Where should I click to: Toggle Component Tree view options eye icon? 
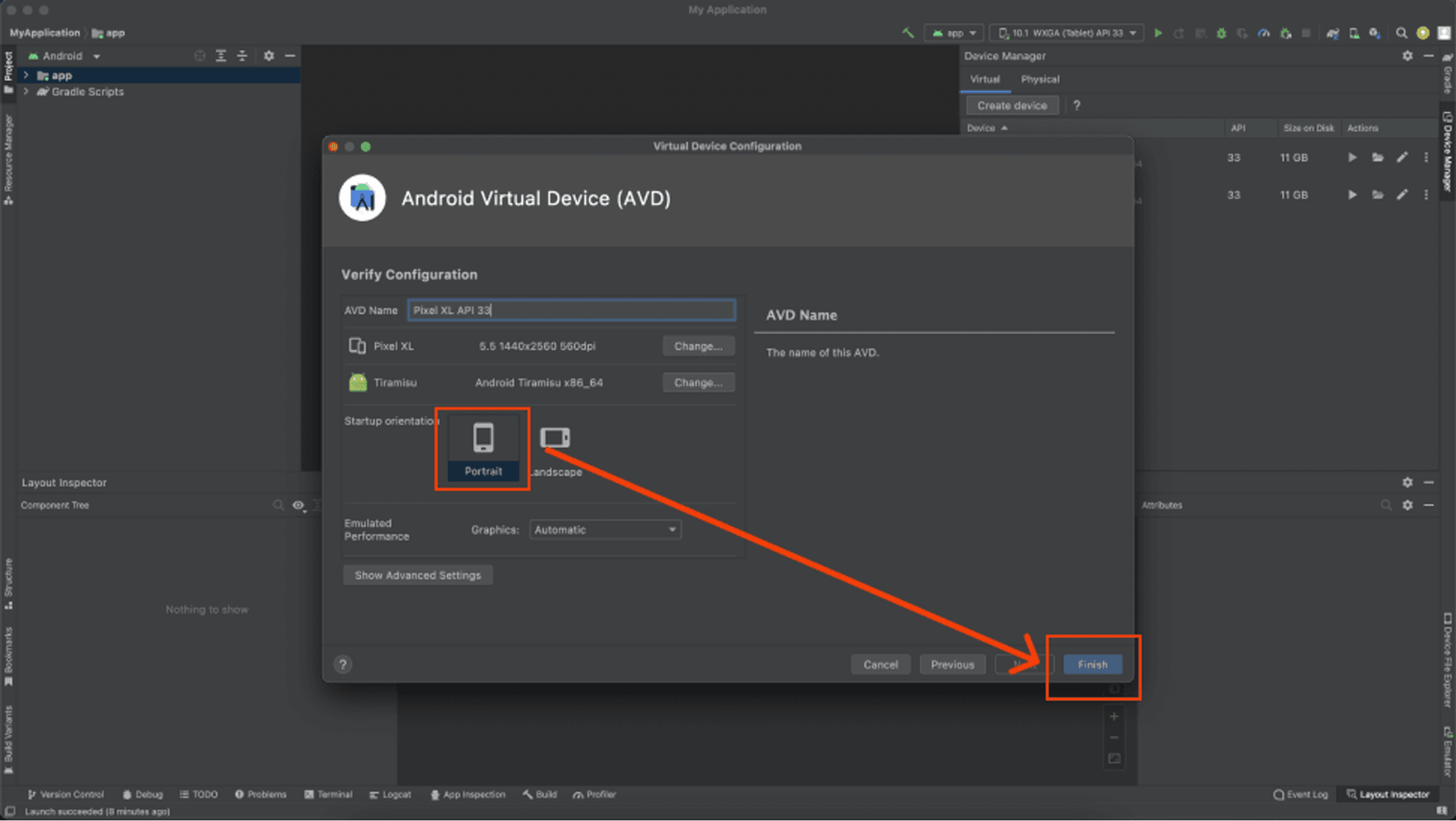(x=298, y=505)
